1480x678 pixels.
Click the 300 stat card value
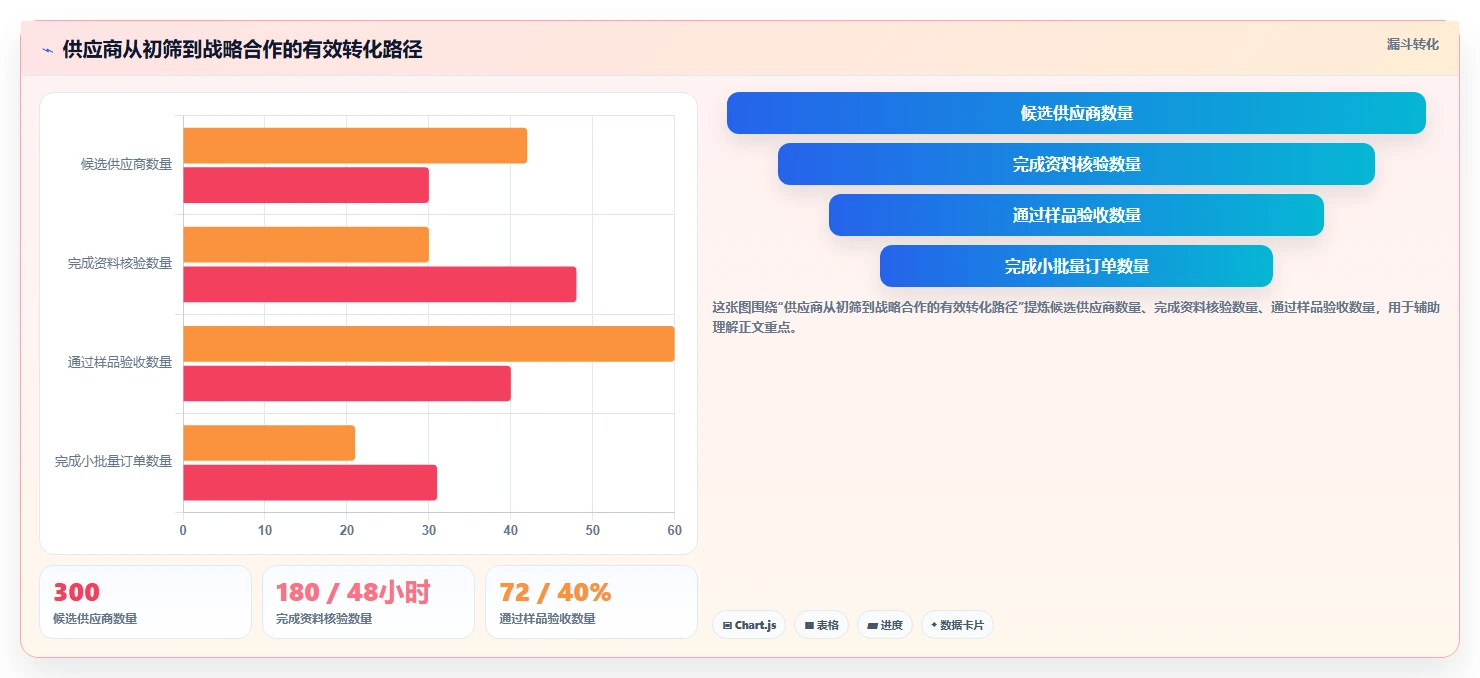tap(77, 592)
